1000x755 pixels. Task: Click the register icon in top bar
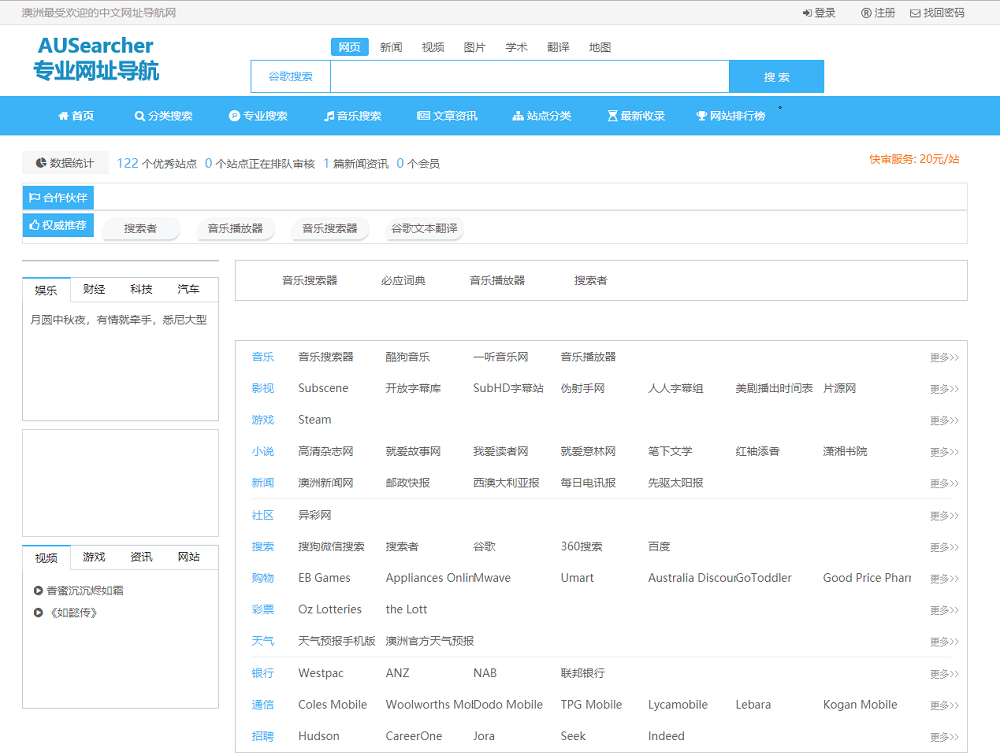[865, 13]
